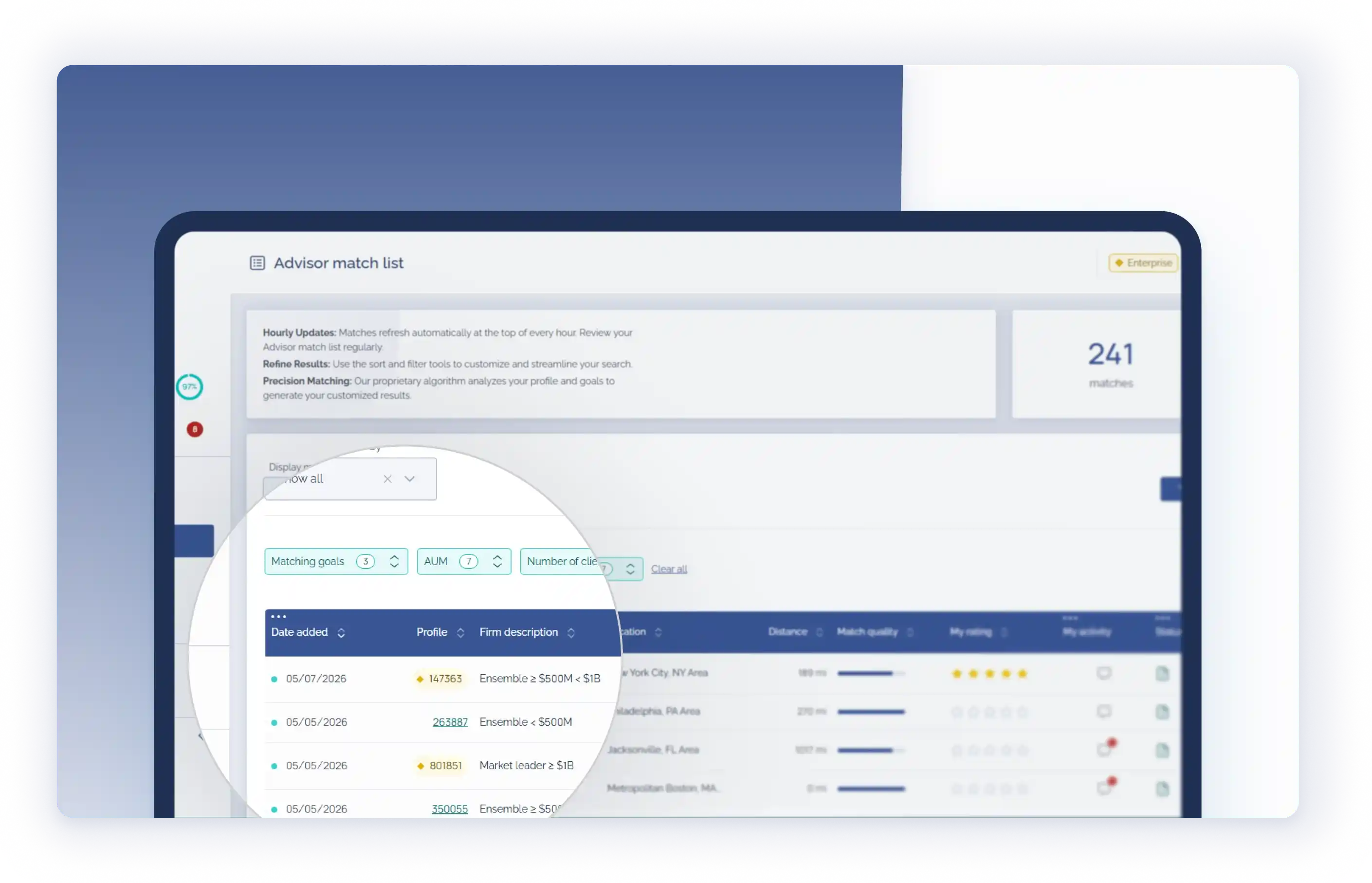Open status document icon for New York City row
Image resolution: width=1372 pixels, height=883 pixels.
pos(1162,673)
